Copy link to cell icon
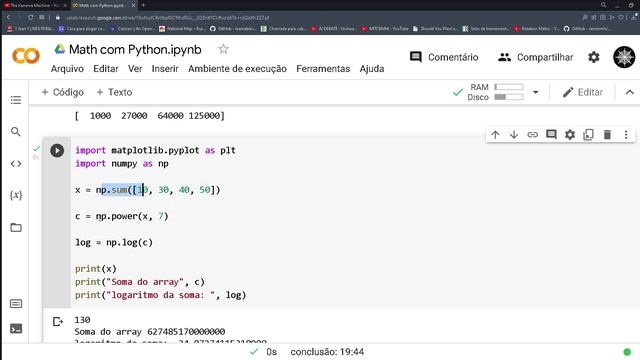The height and width of the screenshot is (360, 640). (x=532, y=135)
